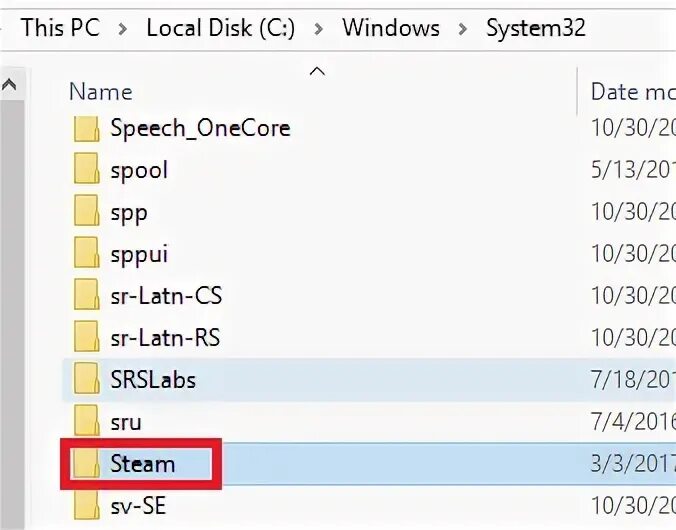
Task: Select the sr-Latn-RS folder icon
Action: (87, 338)
